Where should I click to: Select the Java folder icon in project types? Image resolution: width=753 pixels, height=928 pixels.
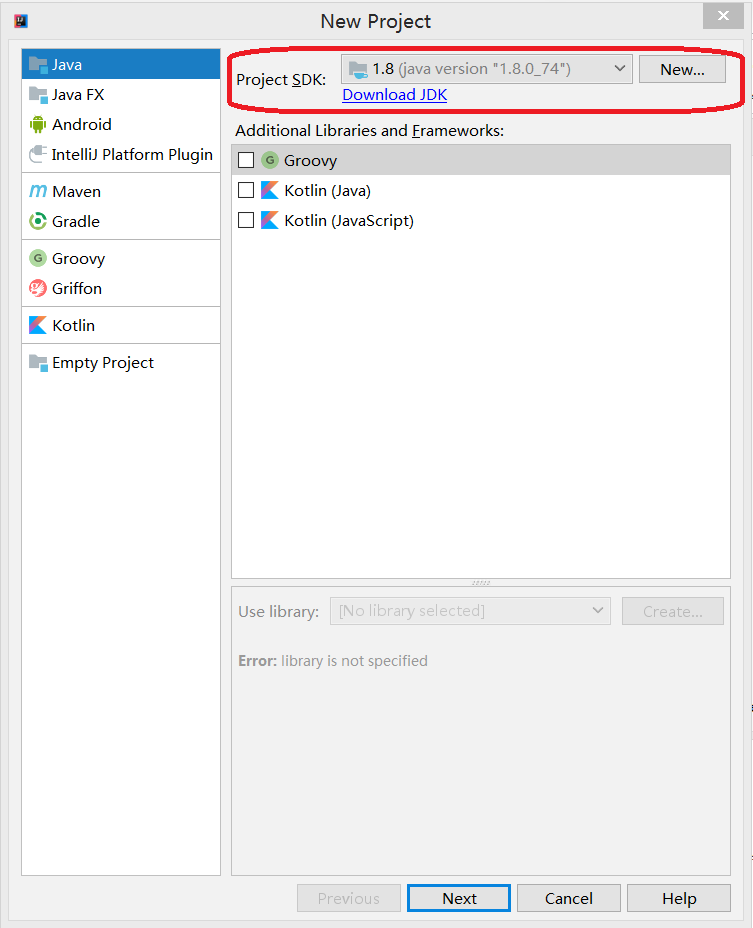point(38,65)
